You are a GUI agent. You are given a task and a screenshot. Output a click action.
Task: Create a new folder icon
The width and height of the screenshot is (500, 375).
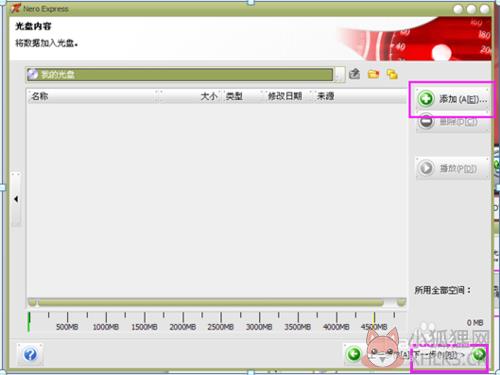373,74
